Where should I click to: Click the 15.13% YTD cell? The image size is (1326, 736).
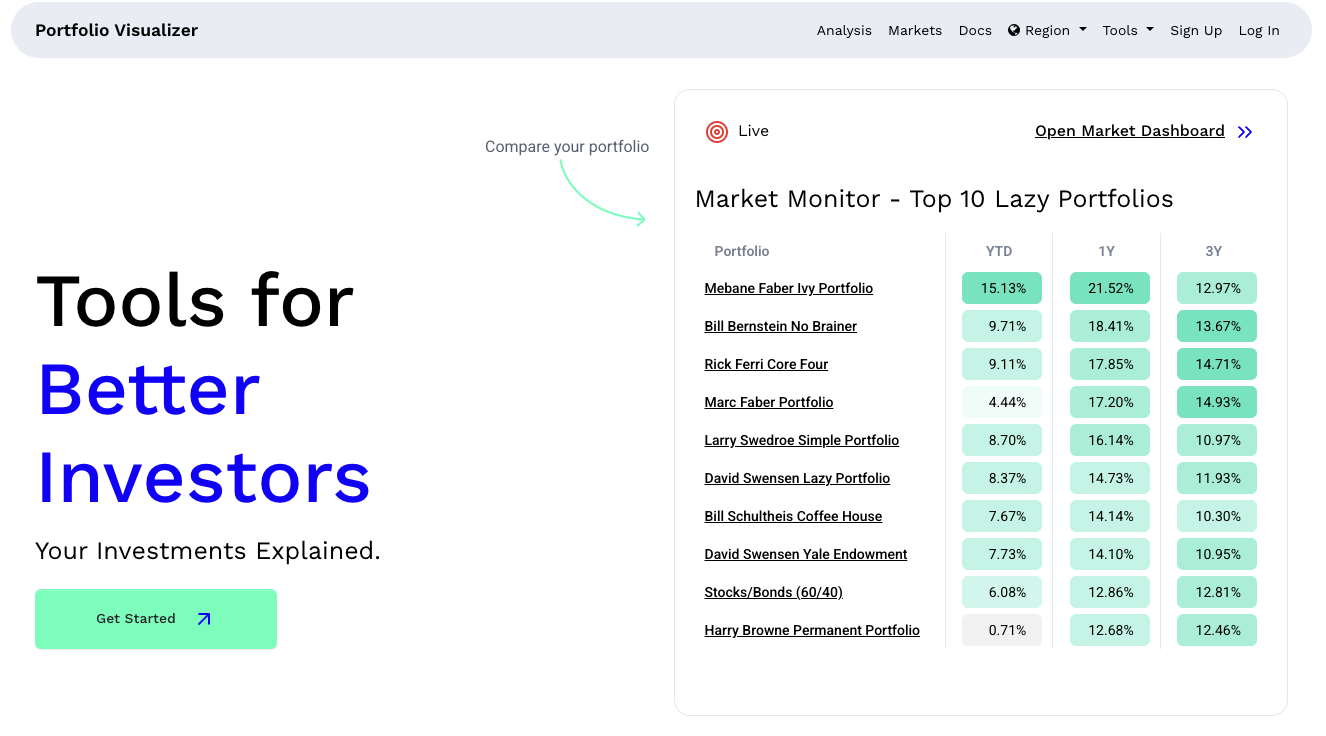point(1002,288)
